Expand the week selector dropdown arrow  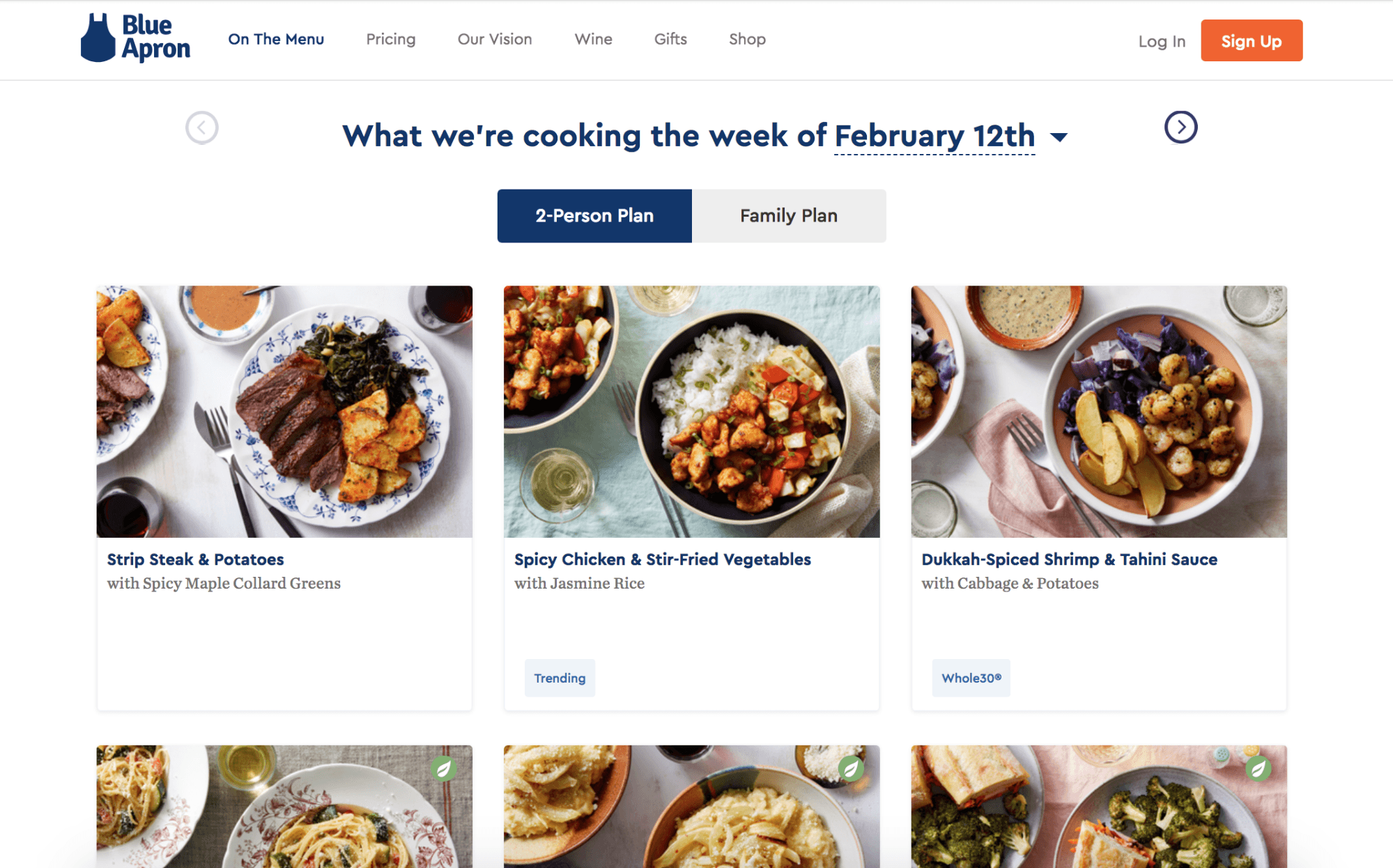(1059, 137)
